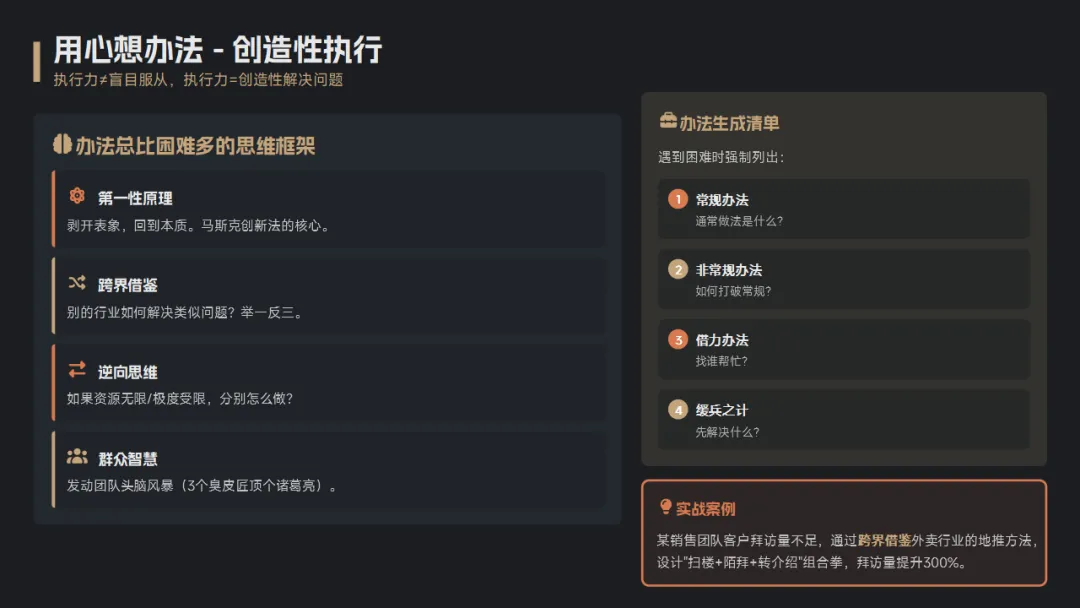Select the 借力办法 list card

tap(844, 350)
